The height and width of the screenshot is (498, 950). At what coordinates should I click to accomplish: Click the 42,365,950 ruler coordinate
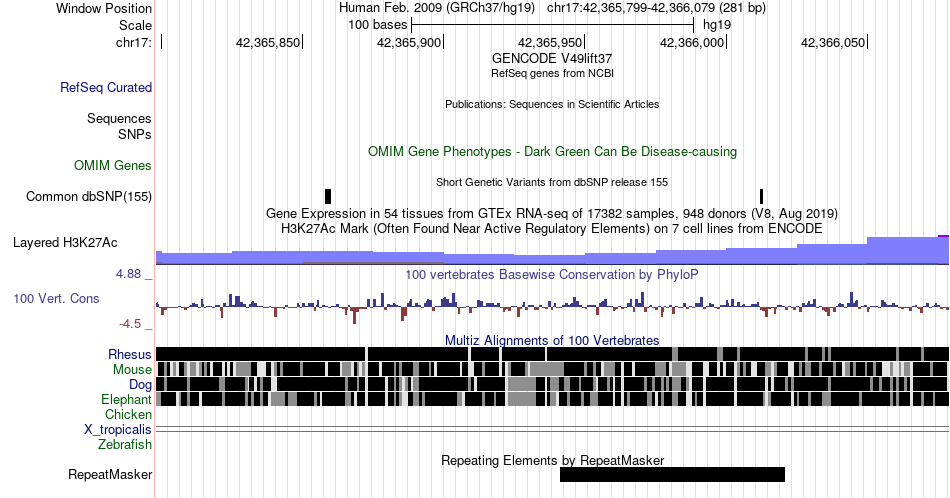coord(550,42)
